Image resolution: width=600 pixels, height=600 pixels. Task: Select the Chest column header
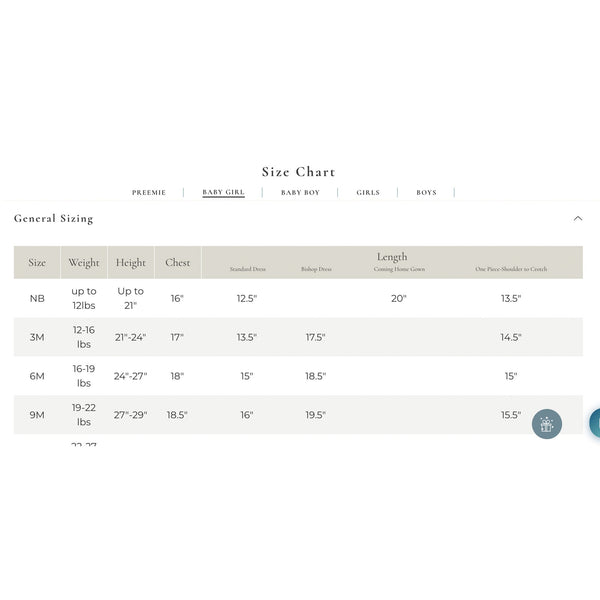pos(178,263)
